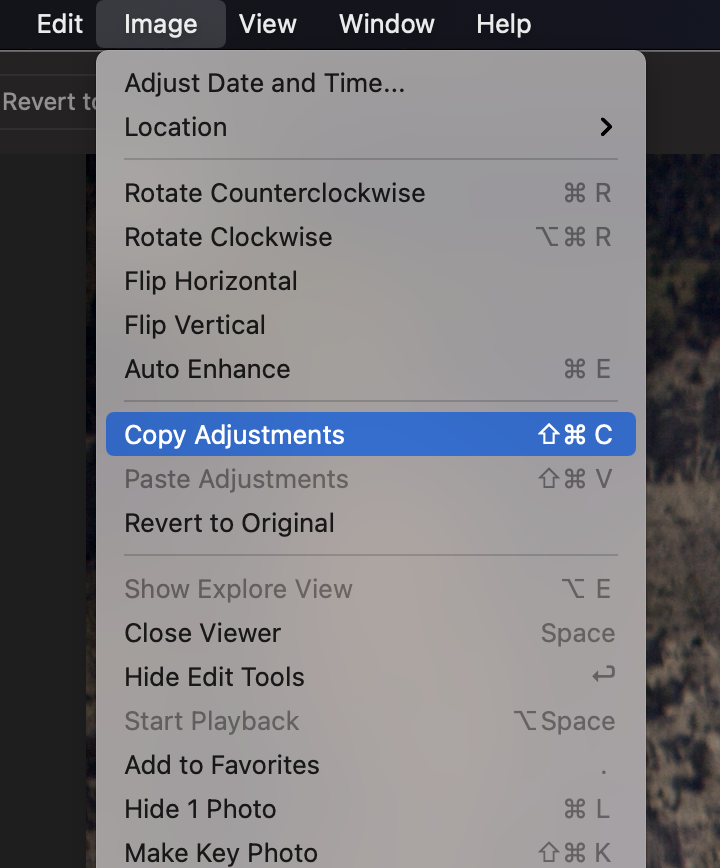Click the Revert to Original toolbar button
Image resolution: width=720 pixels, height=868 pixels.
pos(48,102)
